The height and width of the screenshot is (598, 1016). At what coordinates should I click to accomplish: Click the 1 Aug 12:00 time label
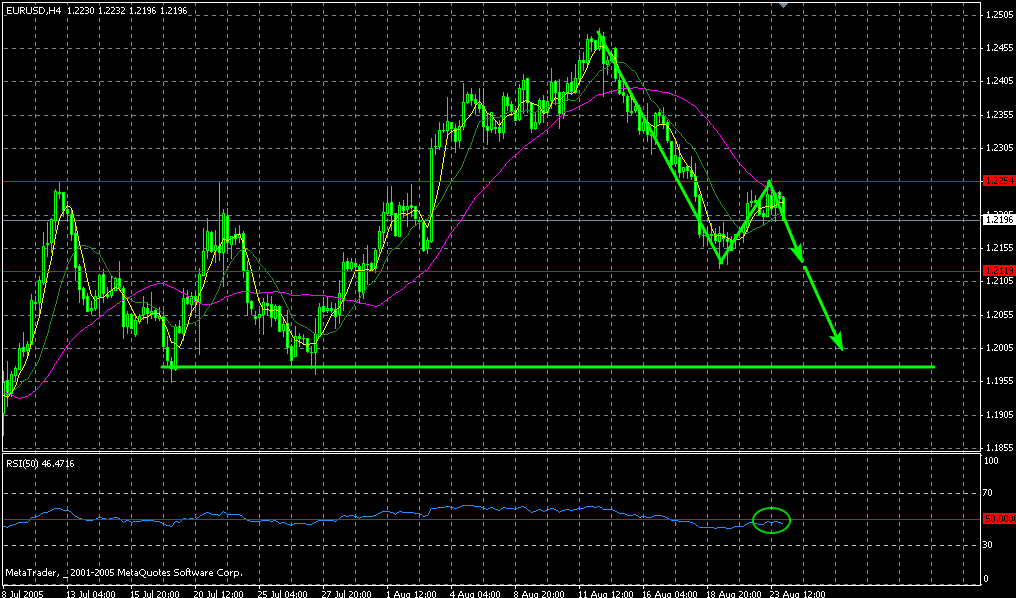412,593
